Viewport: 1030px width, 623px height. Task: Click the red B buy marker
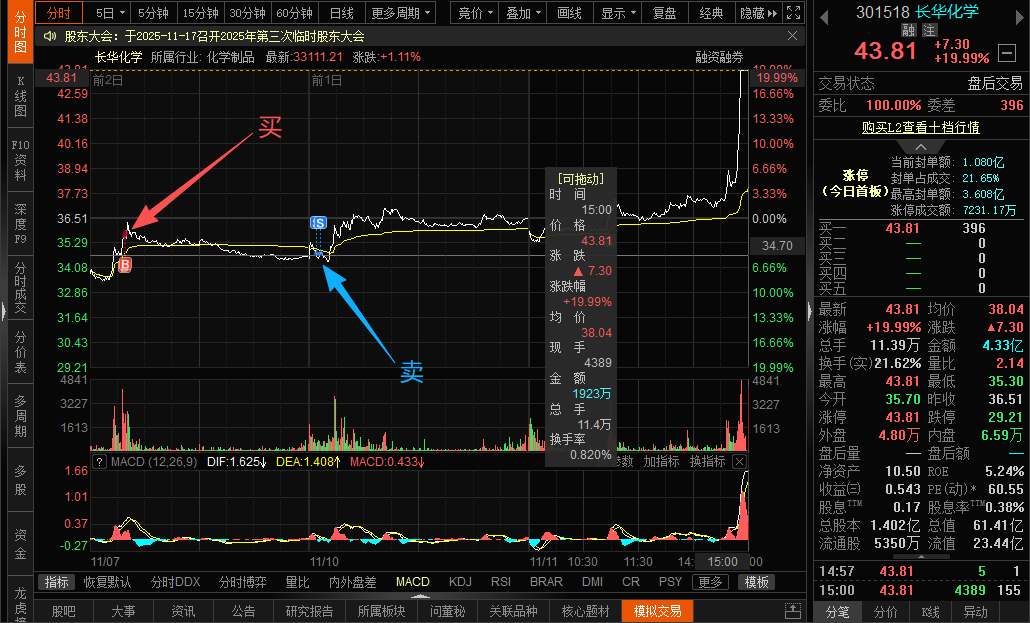(125, 265)
